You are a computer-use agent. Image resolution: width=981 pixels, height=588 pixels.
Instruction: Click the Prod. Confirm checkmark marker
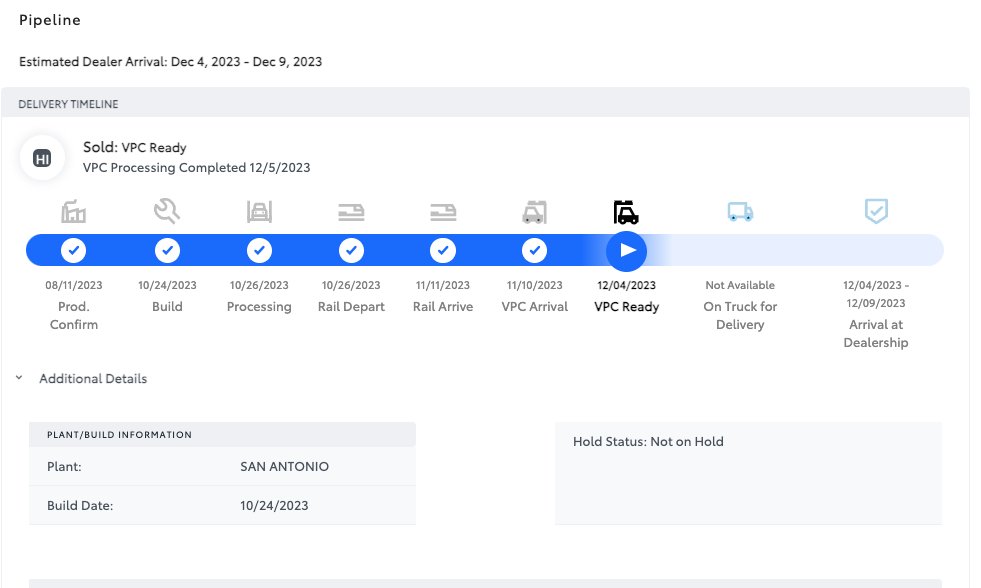click(73, 250)
